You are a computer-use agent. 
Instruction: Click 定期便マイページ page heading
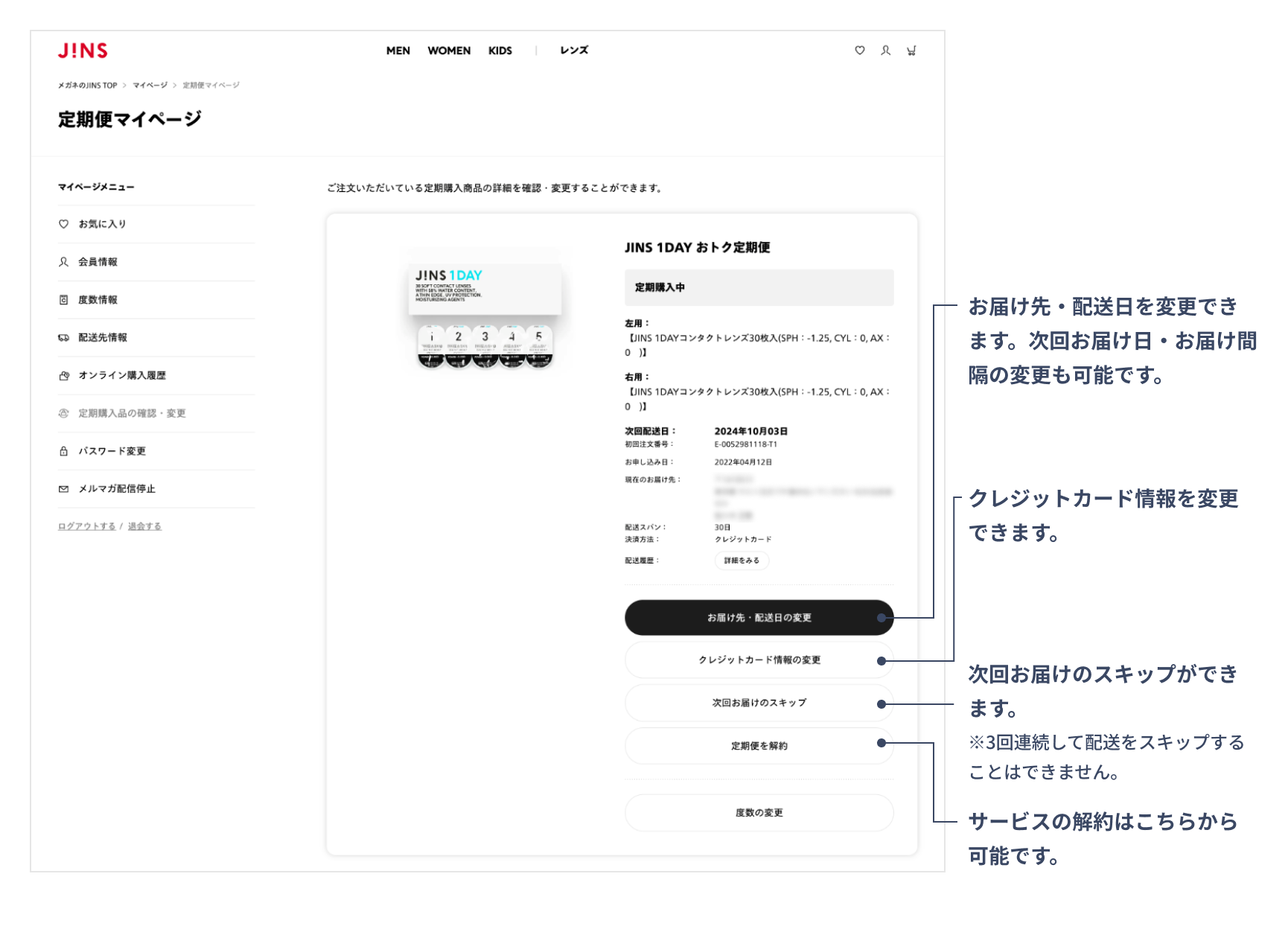coord(130,119)
